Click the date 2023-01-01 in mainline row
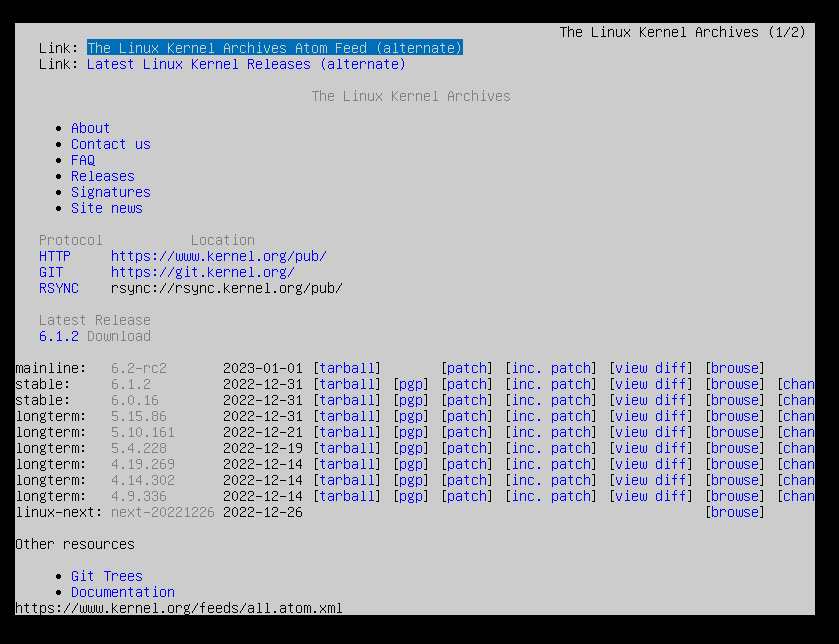 pos(263,369)
